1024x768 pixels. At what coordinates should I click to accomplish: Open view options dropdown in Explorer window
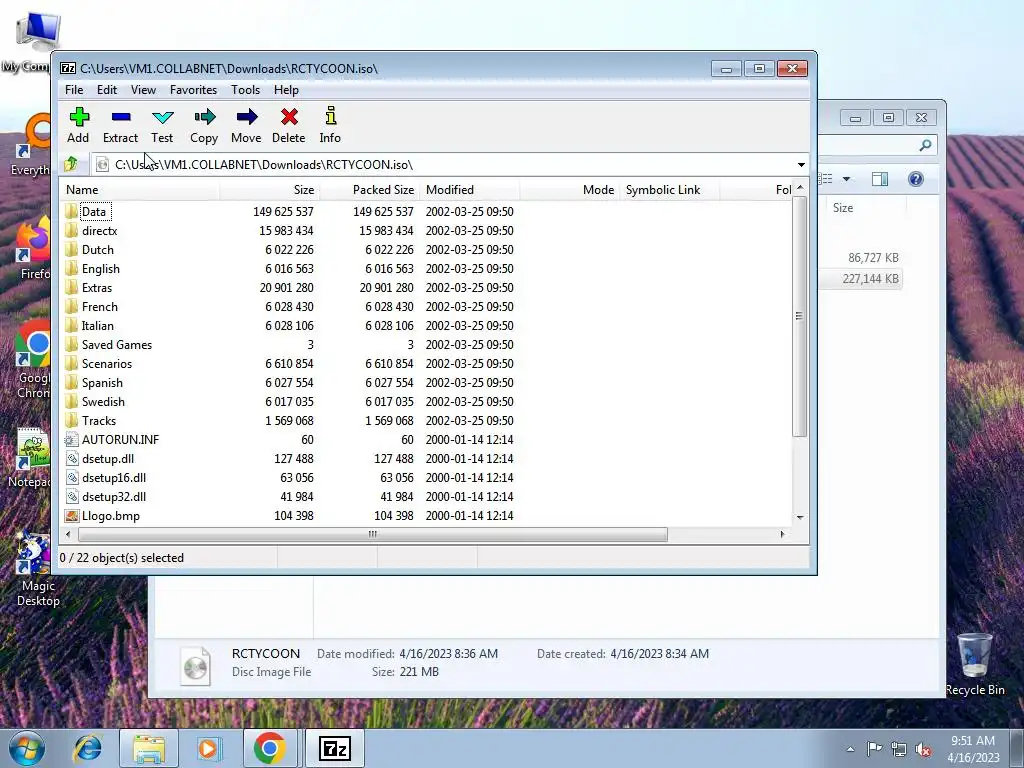coord(846,179)
